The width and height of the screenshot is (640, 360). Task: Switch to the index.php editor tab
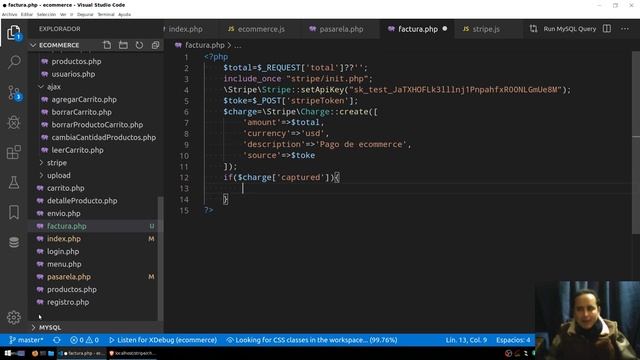tap(186, 29)
